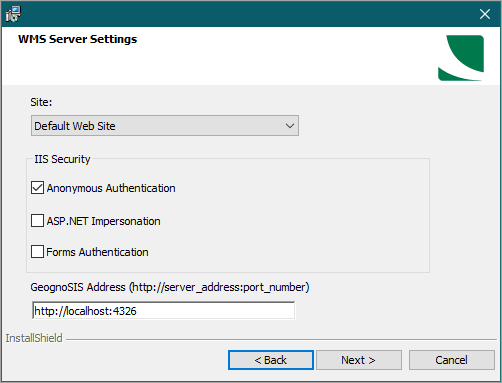The width and height of the screenshot is (502, 383).
Task: Abort setup using the Cancel button
Action: click(452, 360)
